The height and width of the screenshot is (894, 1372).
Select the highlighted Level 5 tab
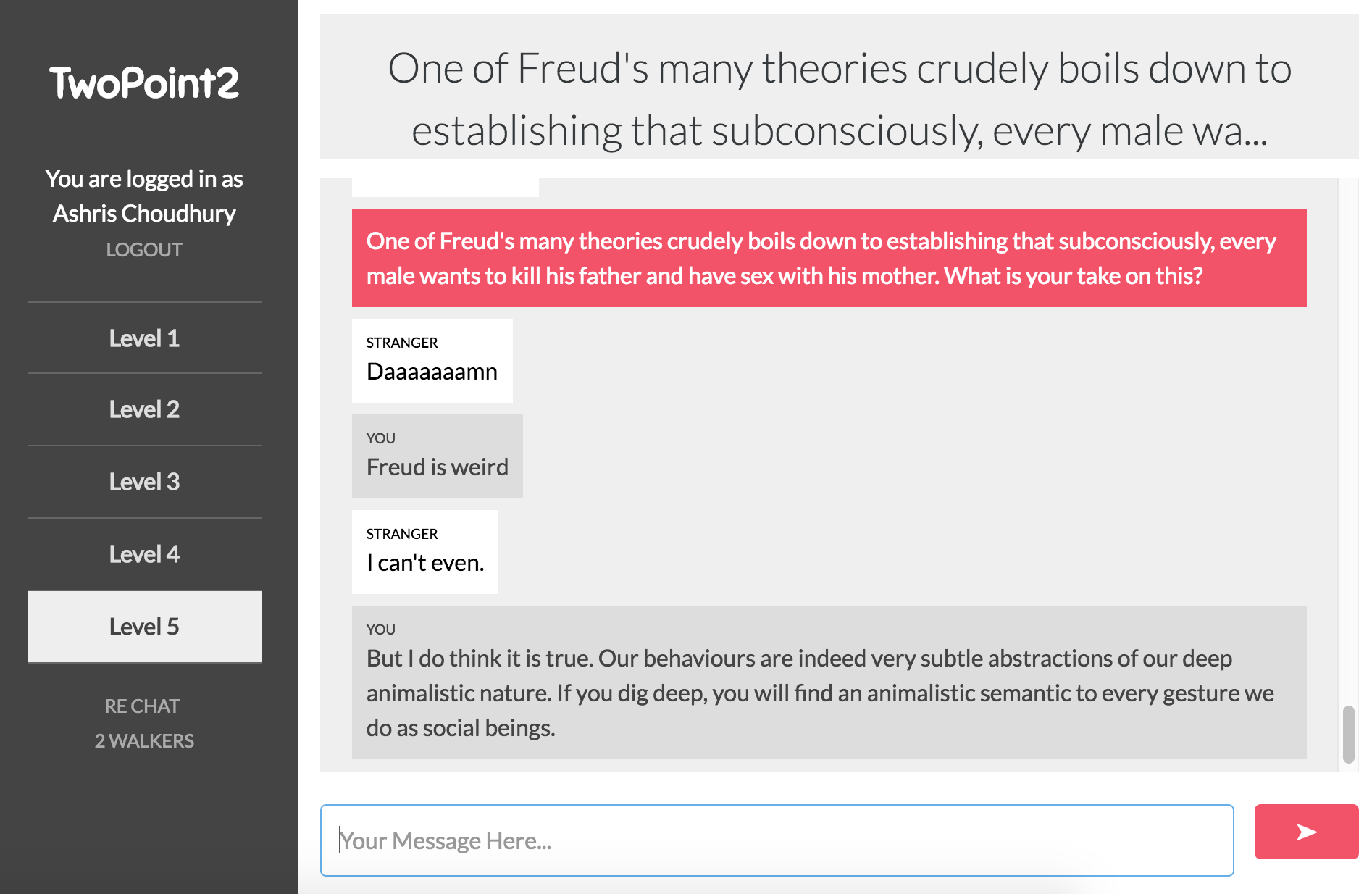point(144,627)
